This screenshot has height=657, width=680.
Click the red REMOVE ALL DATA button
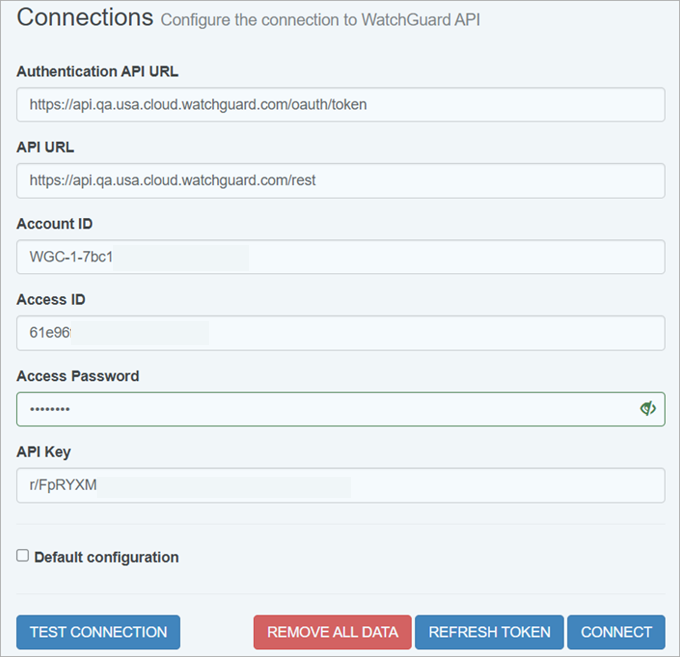point(332,632)
